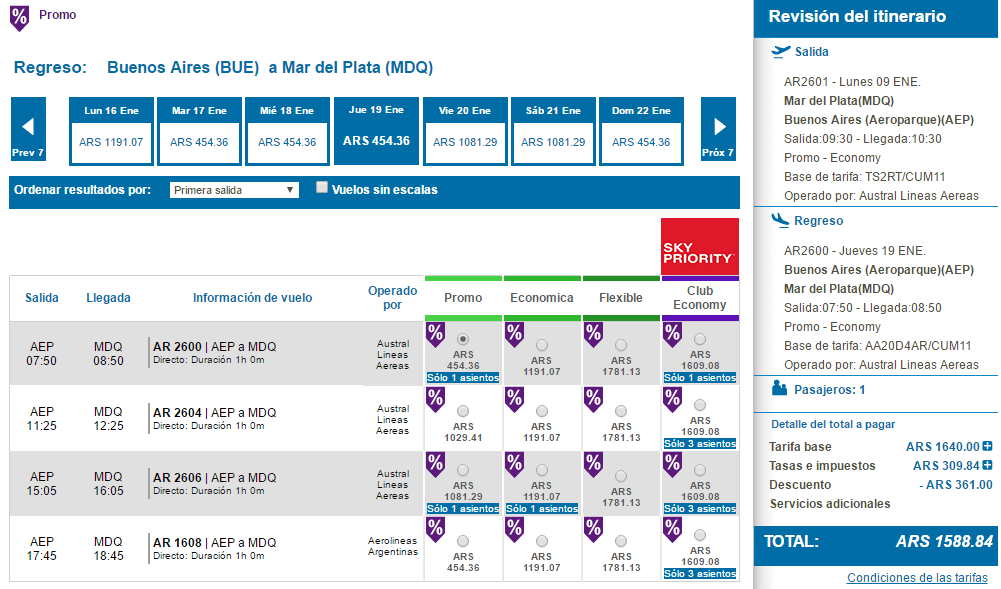
Task: Click Promo fare column header
Action: (463, 297)
